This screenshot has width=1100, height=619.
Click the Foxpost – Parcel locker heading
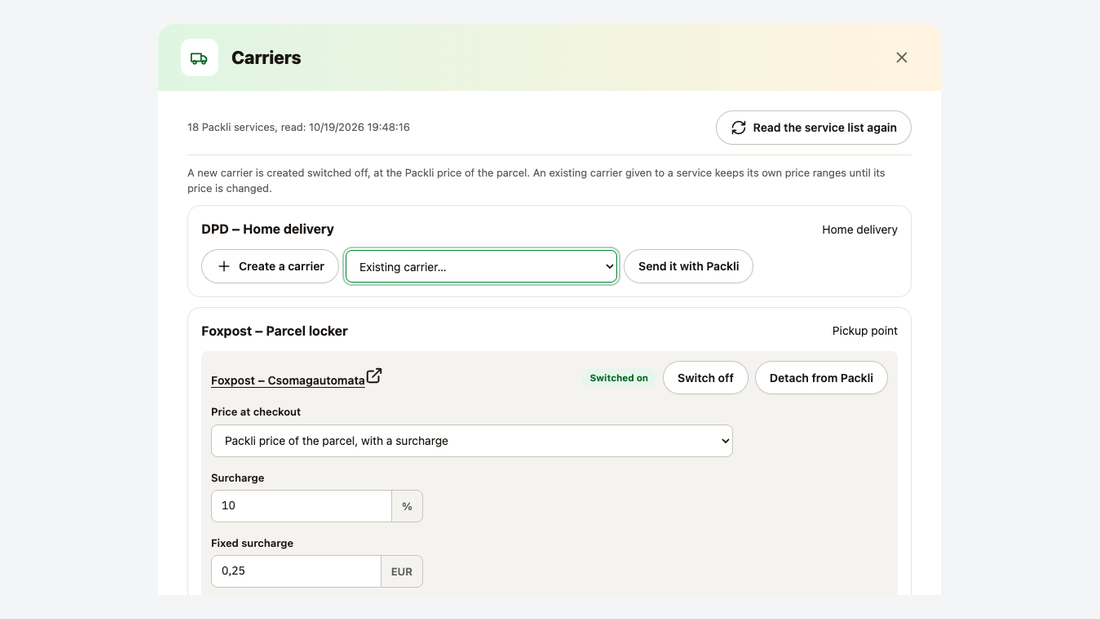(274, 331)
